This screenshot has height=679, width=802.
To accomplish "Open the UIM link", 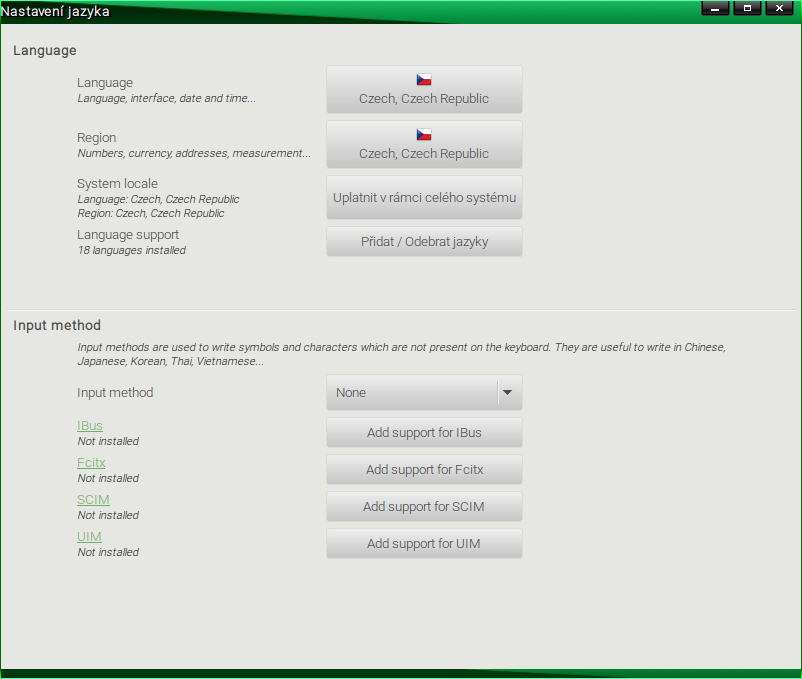I will coord(90,536).
